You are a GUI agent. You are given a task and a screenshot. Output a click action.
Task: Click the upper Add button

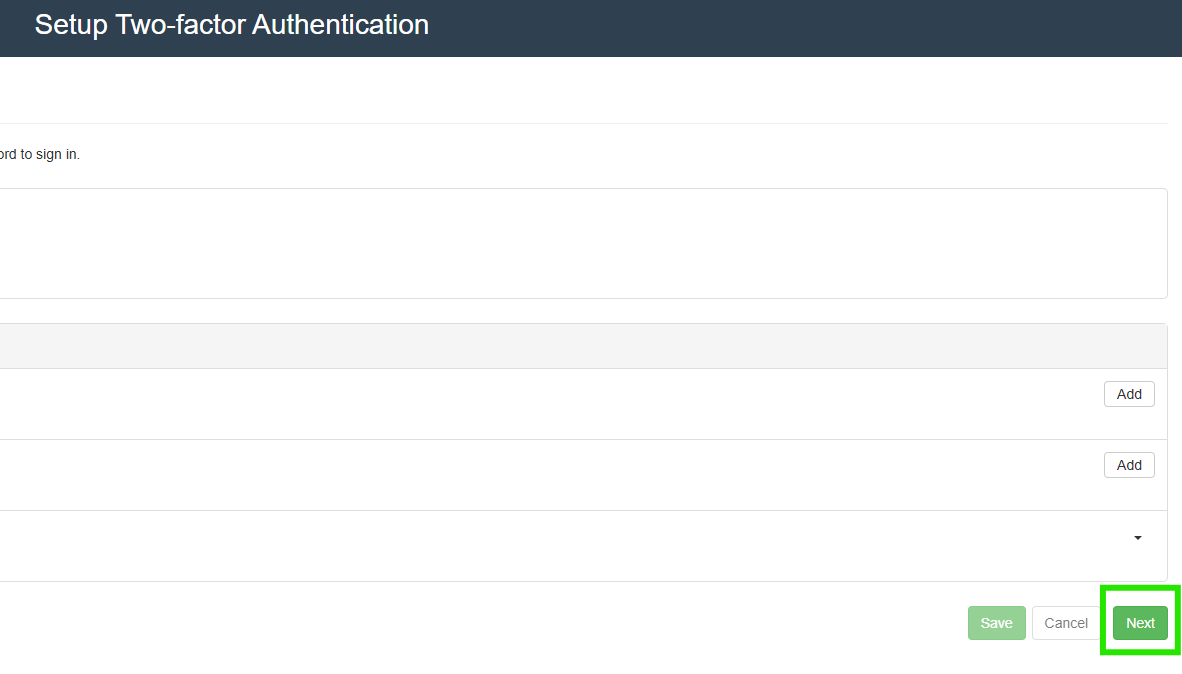[x=1129, y=394]
